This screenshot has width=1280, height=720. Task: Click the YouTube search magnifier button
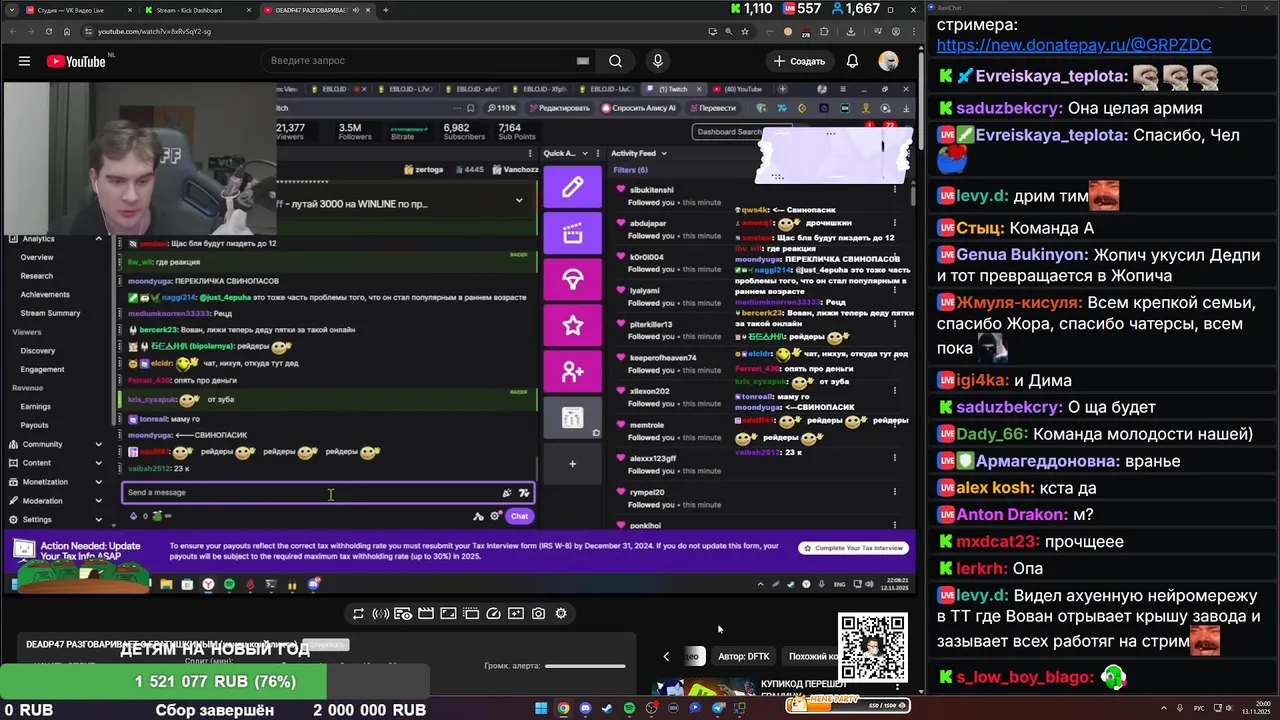tap(615, 61)
